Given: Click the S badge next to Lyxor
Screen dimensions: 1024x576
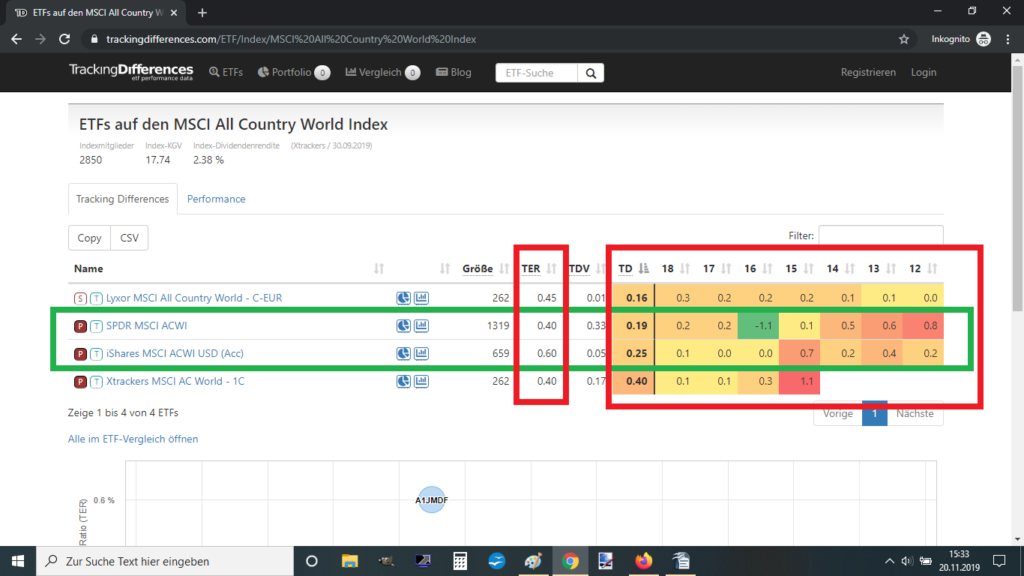Looking at the screenshot, I should (80, 298).
